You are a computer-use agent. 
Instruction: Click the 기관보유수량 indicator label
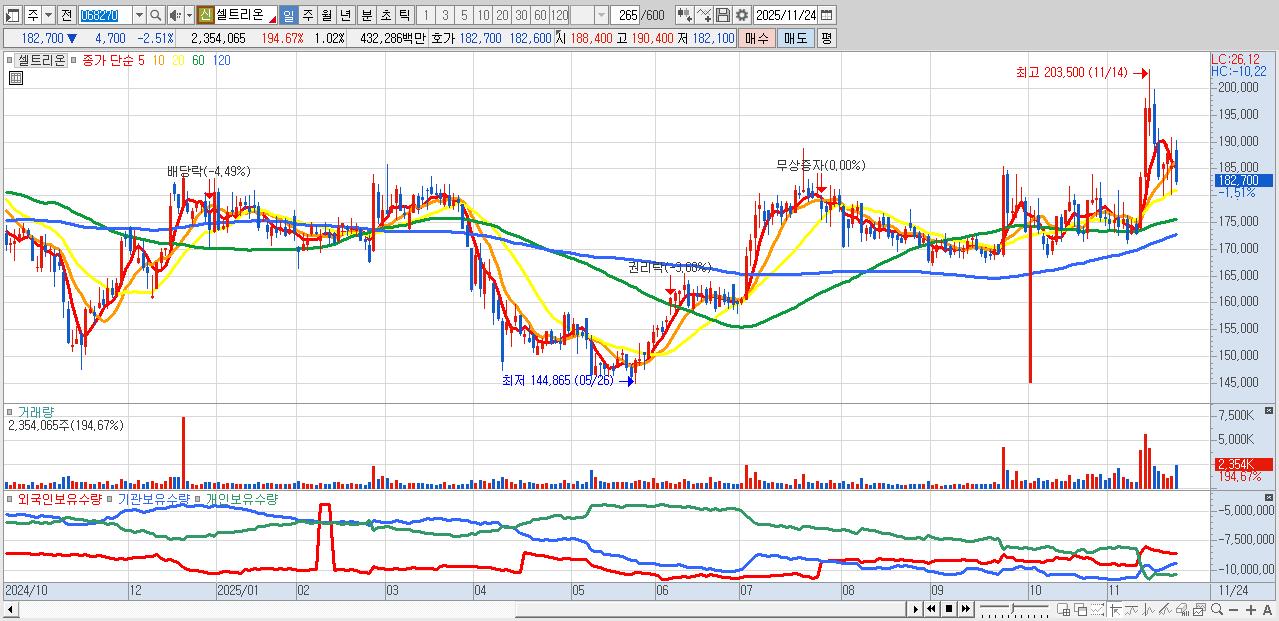[155, 498]
